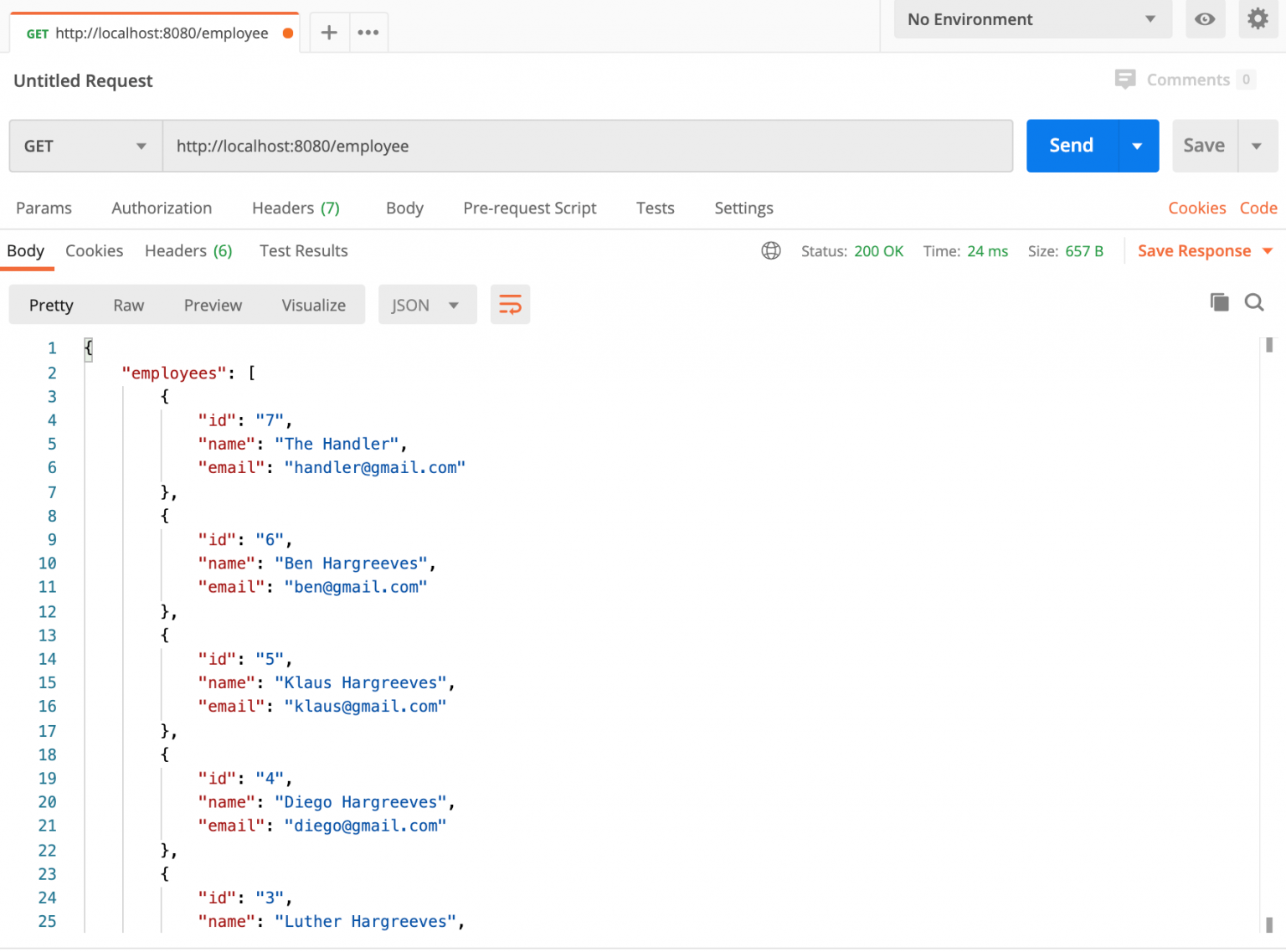Viewport: 1286px width, 952px height.
Task: Open a new request tab with plus icon
Action: coord(329,33)
